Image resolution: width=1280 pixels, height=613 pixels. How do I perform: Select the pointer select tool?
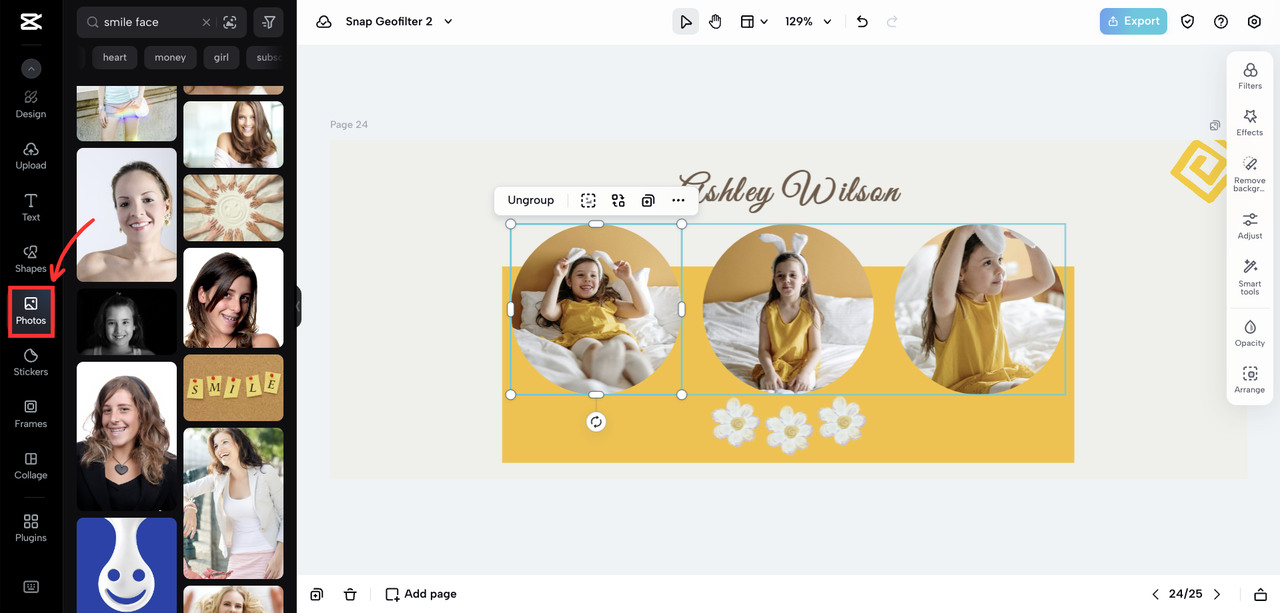point(685,21)
